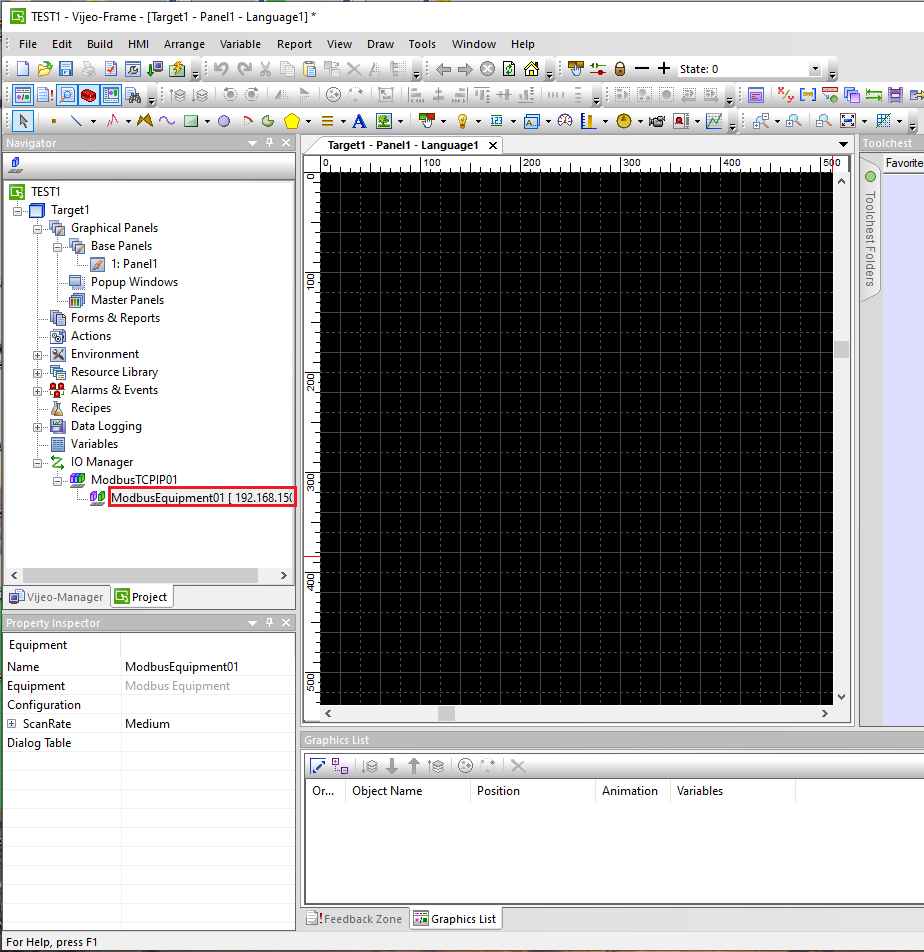Expand the Alarms & Events tree node

pos(38,390)
